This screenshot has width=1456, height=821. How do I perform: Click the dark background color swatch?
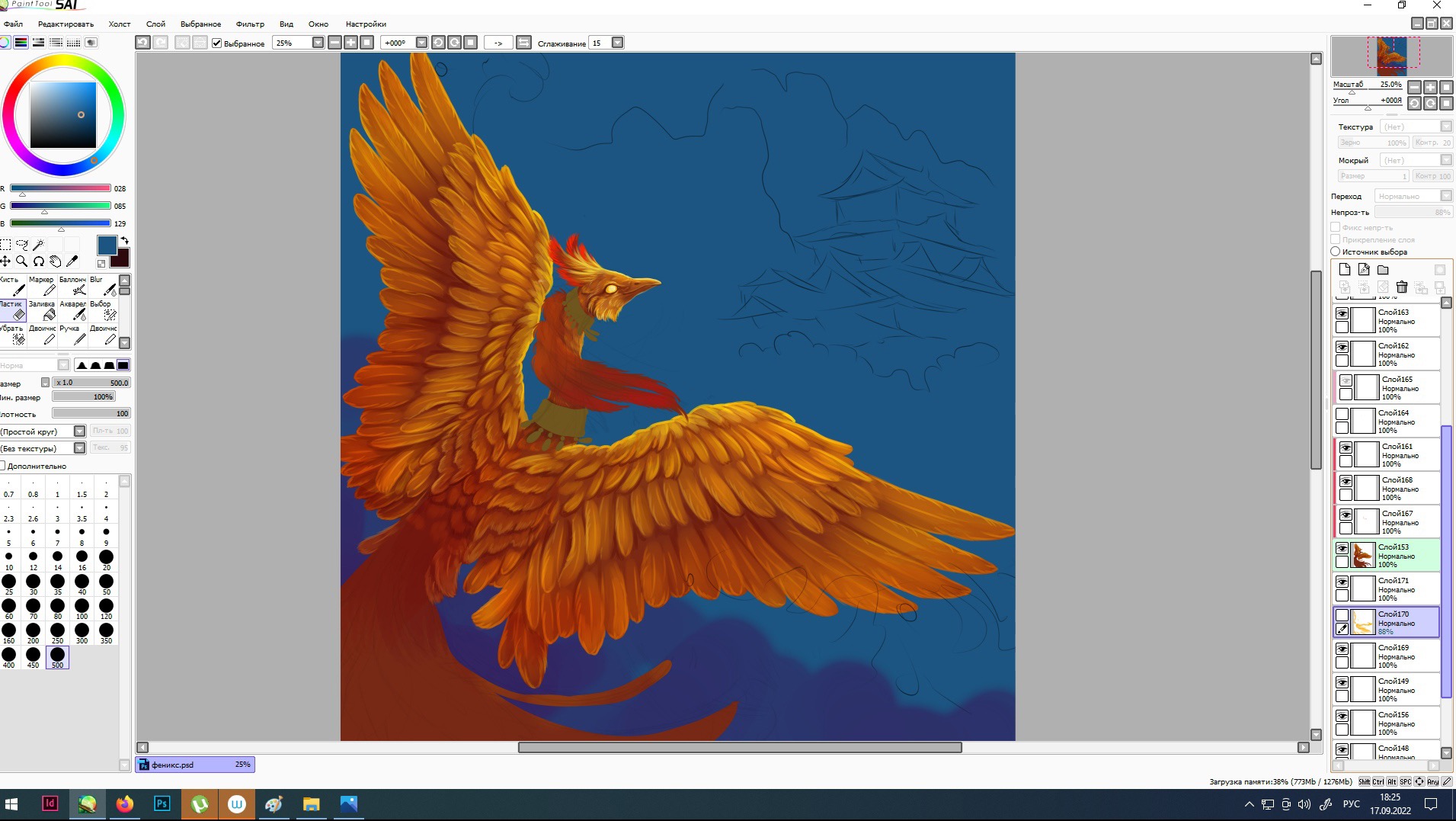click(x=121, y=259)
